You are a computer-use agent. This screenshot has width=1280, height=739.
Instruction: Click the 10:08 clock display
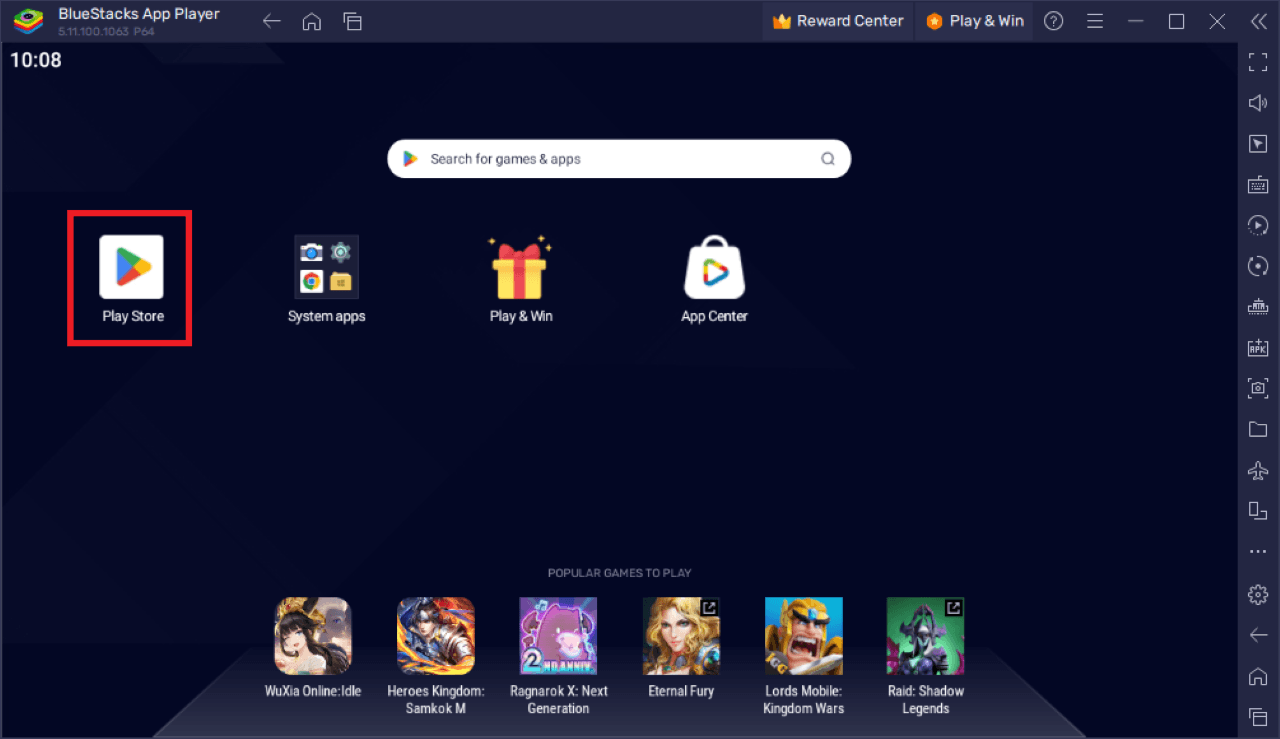coord(36,60)
